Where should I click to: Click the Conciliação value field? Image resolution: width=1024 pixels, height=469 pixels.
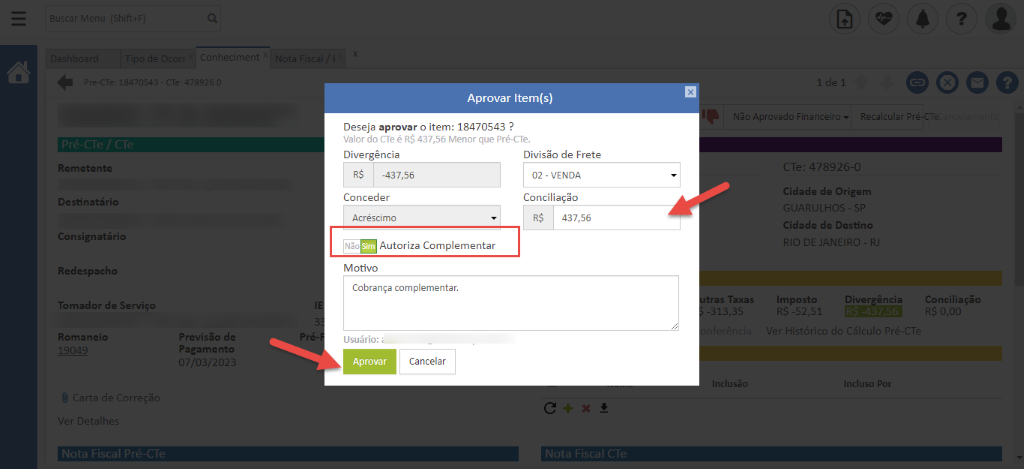click(x=614, y=217)
